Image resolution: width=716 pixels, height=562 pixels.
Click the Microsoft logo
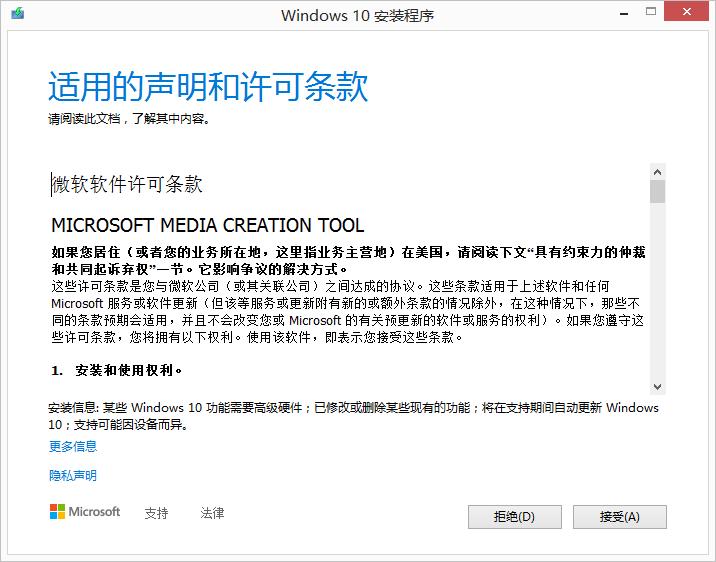[85, 512]
